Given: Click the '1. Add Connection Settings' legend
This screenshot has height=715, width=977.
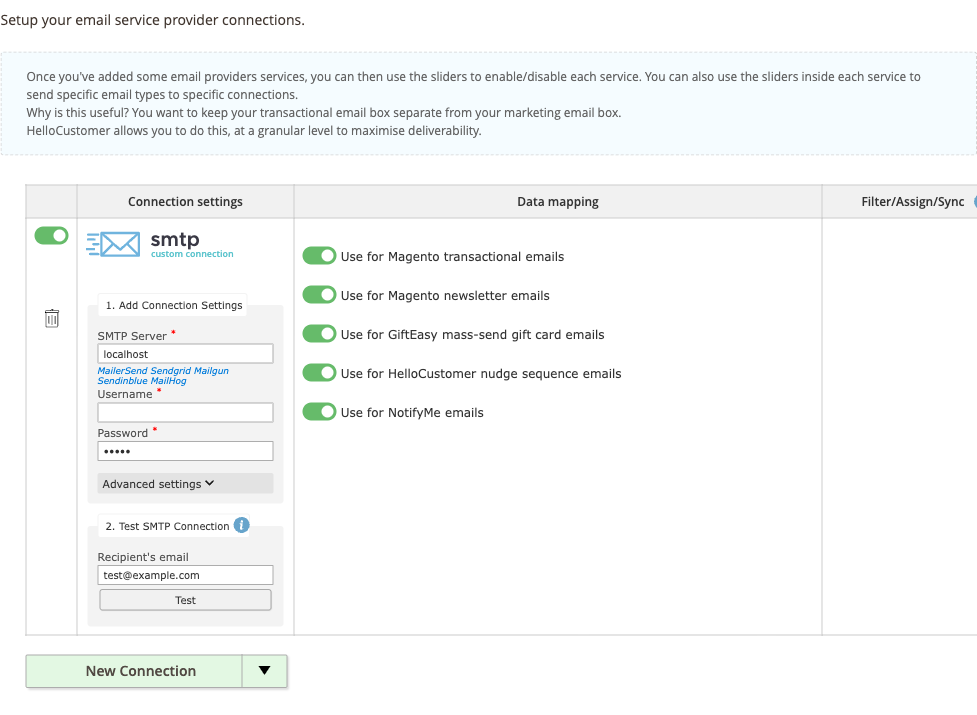Looking at the screenshot, I should click(x=174, y=305).
